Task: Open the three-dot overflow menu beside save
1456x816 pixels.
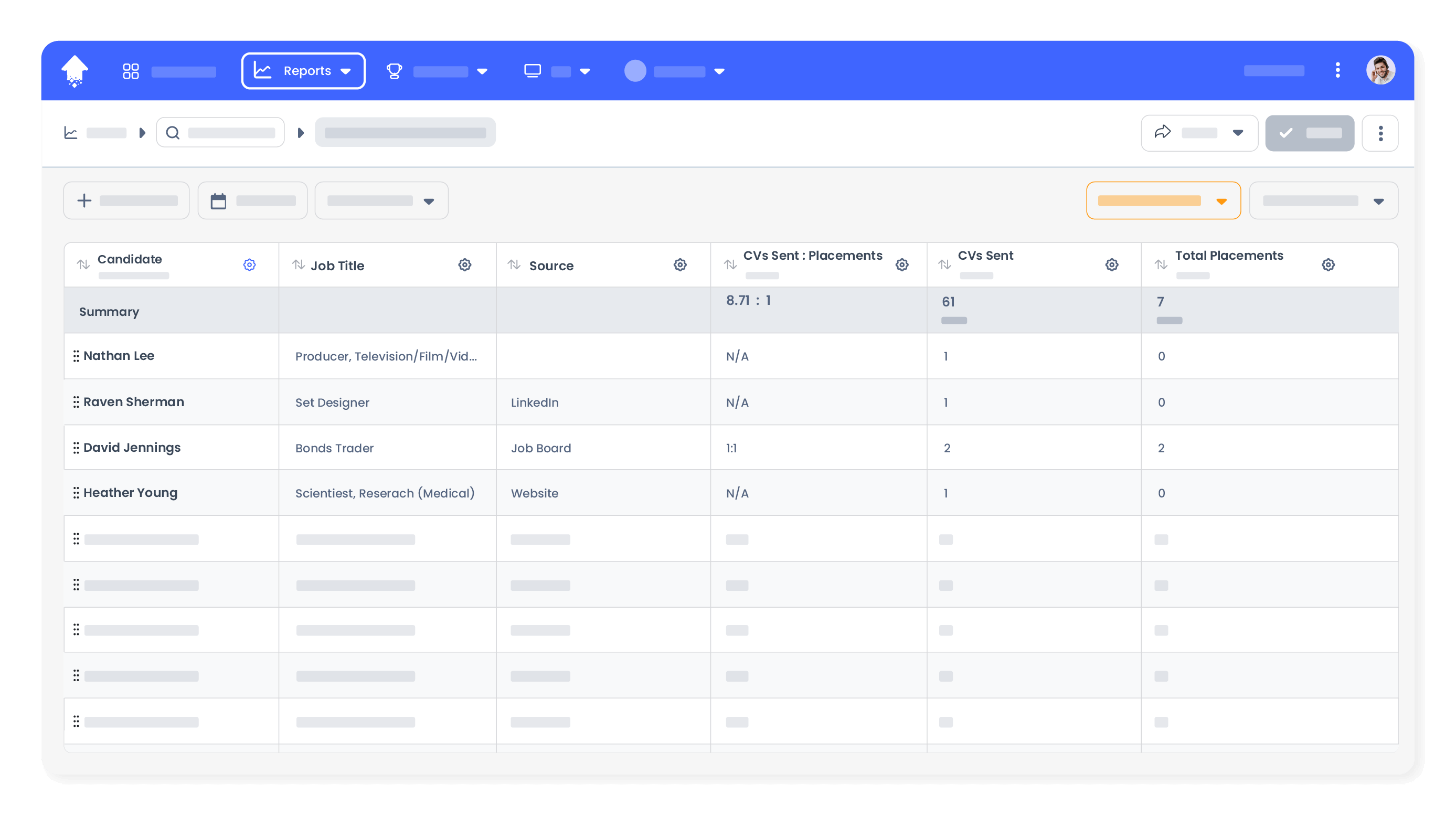Action: [1381, 133]
